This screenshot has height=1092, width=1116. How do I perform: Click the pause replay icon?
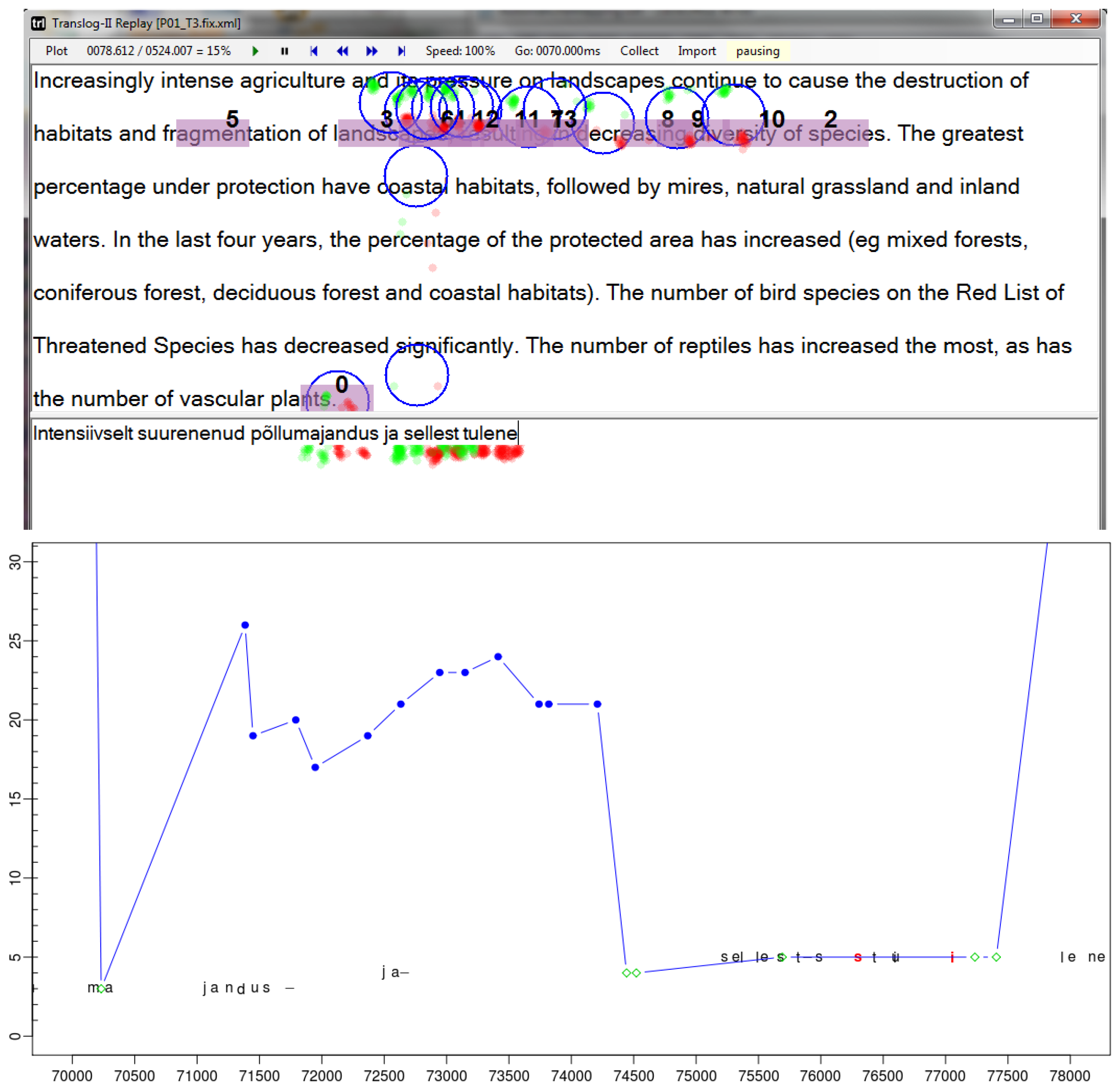click(x=284, y=51)
